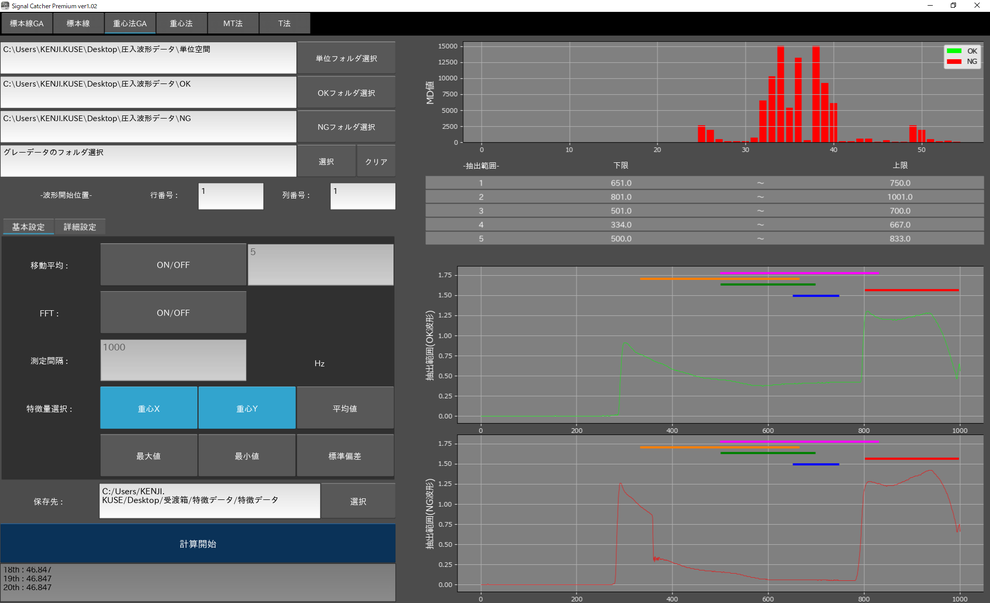Deselect the 重心Y feature
990x603 pixels.
247,409
